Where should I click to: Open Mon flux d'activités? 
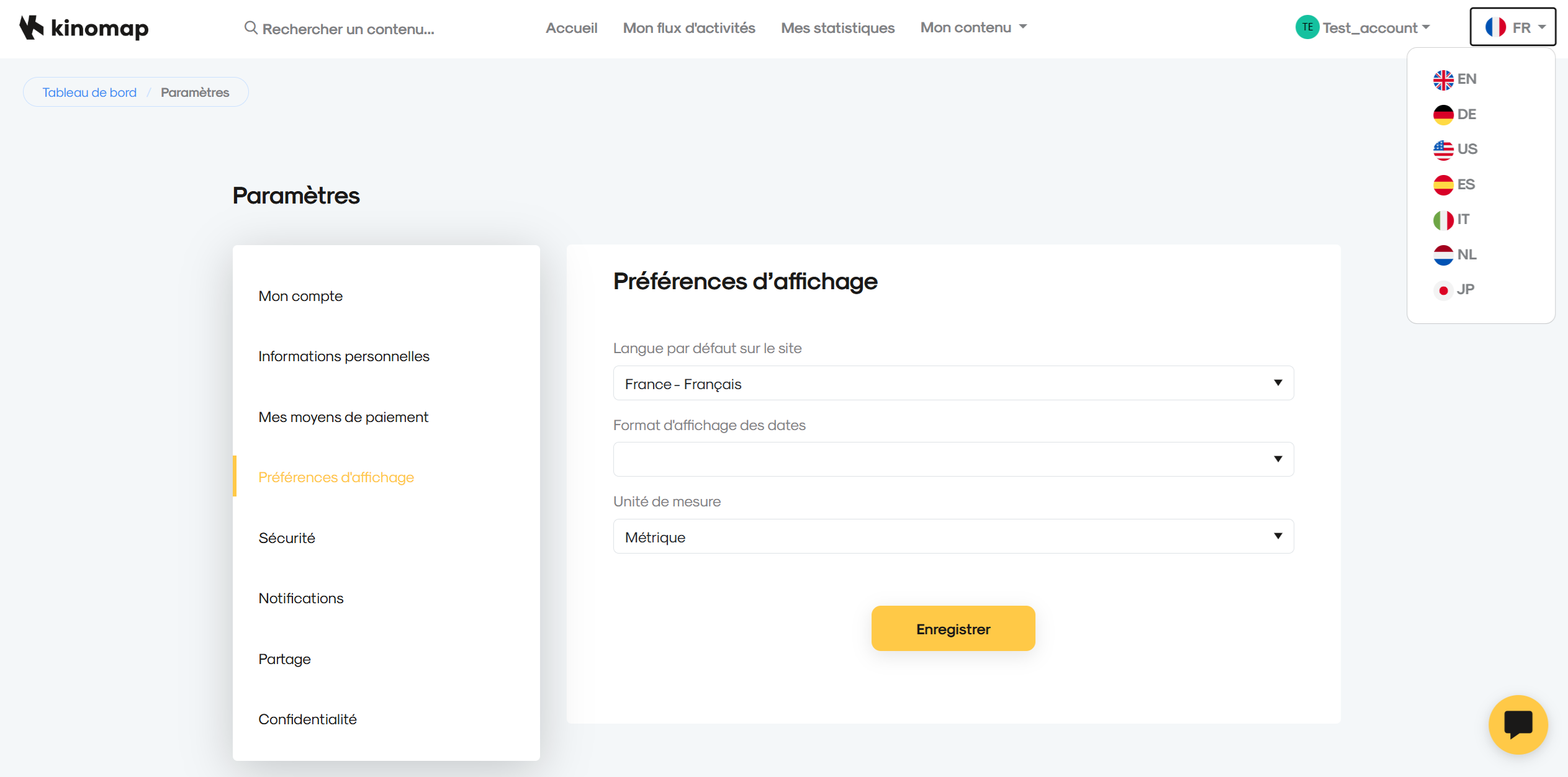pyautogui.click(x=689, y=28)
